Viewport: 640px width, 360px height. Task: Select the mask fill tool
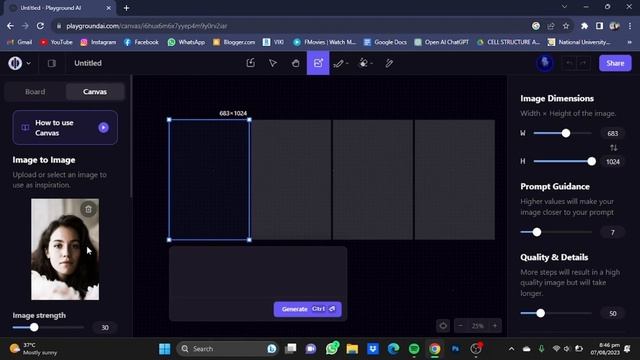click(363, 63)
